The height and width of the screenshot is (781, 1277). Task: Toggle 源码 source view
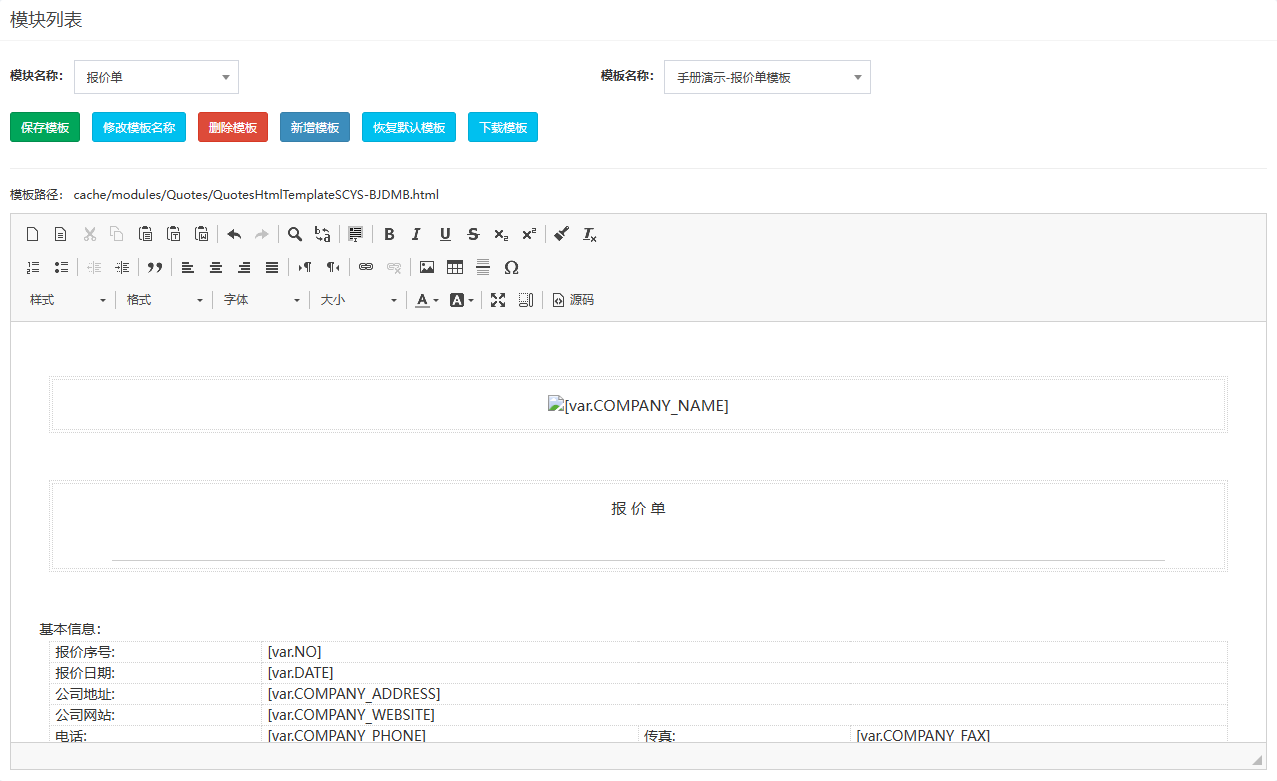573,300
